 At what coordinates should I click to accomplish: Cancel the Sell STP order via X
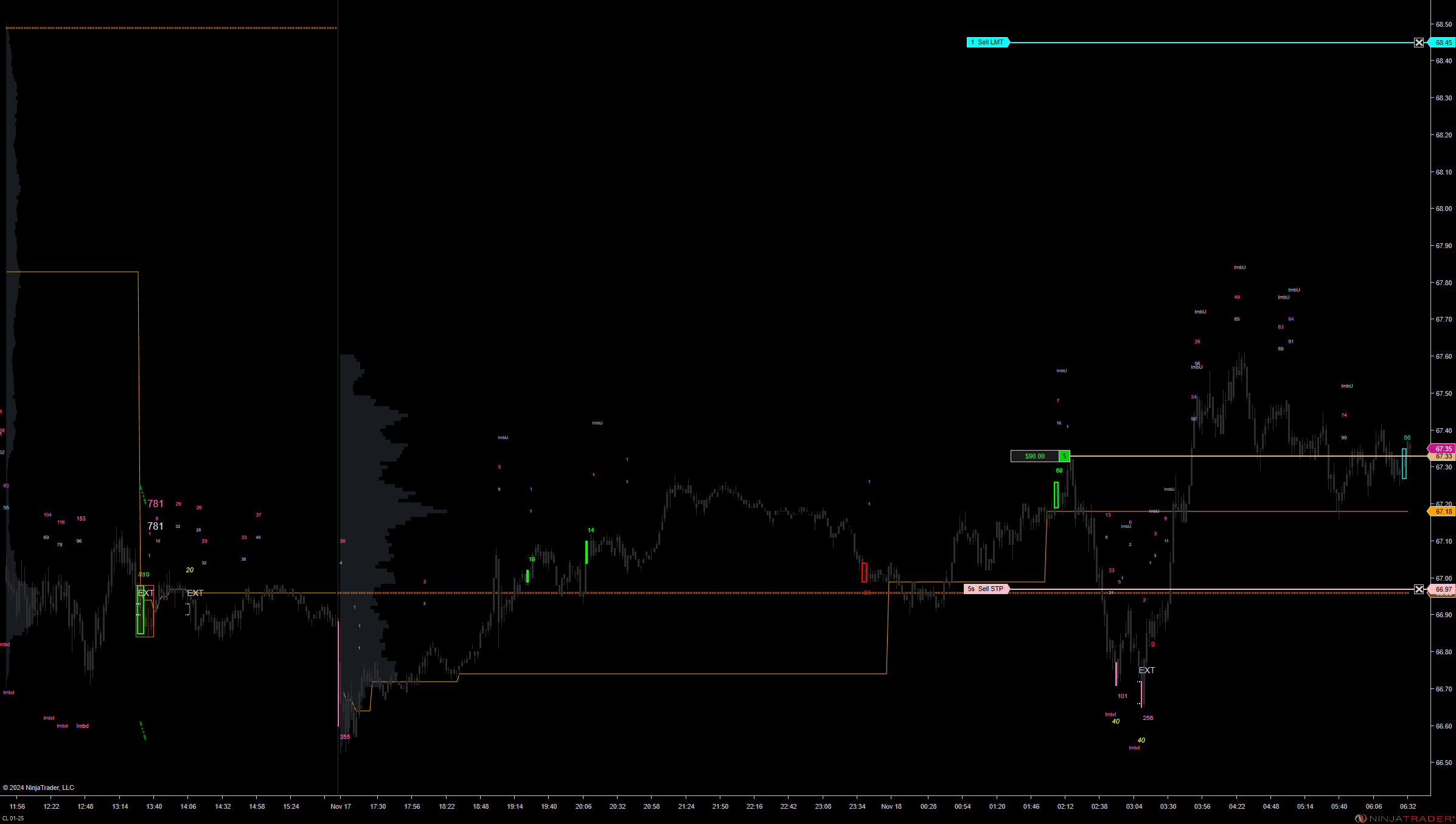click(1419, 589)
